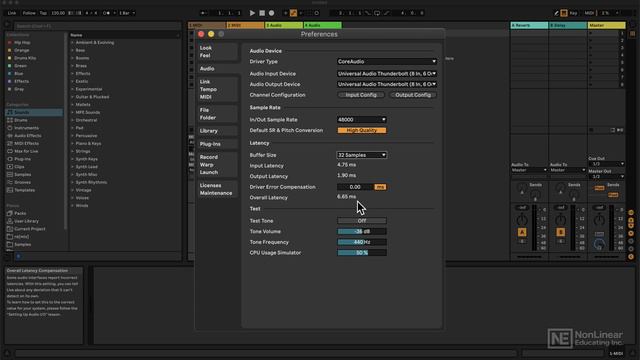Toggle the Computer MIDI Keyboard icon

tap(564, 13)
